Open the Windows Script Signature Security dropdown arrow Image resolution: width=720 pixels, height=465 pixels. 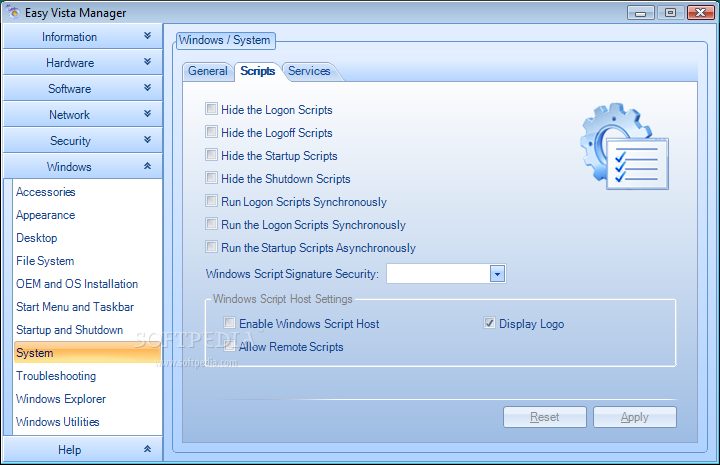(x=497, y=274)
